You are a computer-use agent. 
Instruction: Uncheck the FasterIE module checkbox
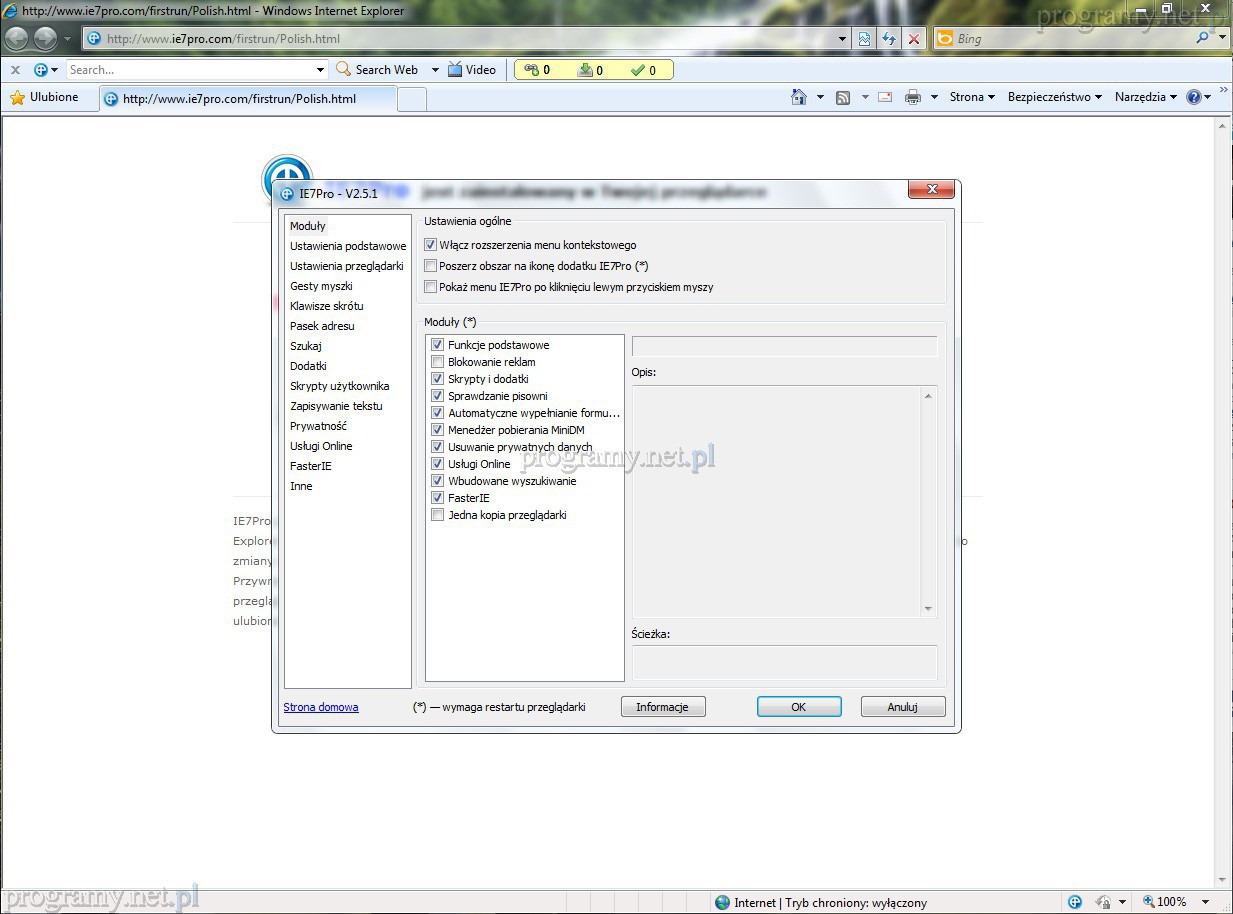click(x=437, y=498)
